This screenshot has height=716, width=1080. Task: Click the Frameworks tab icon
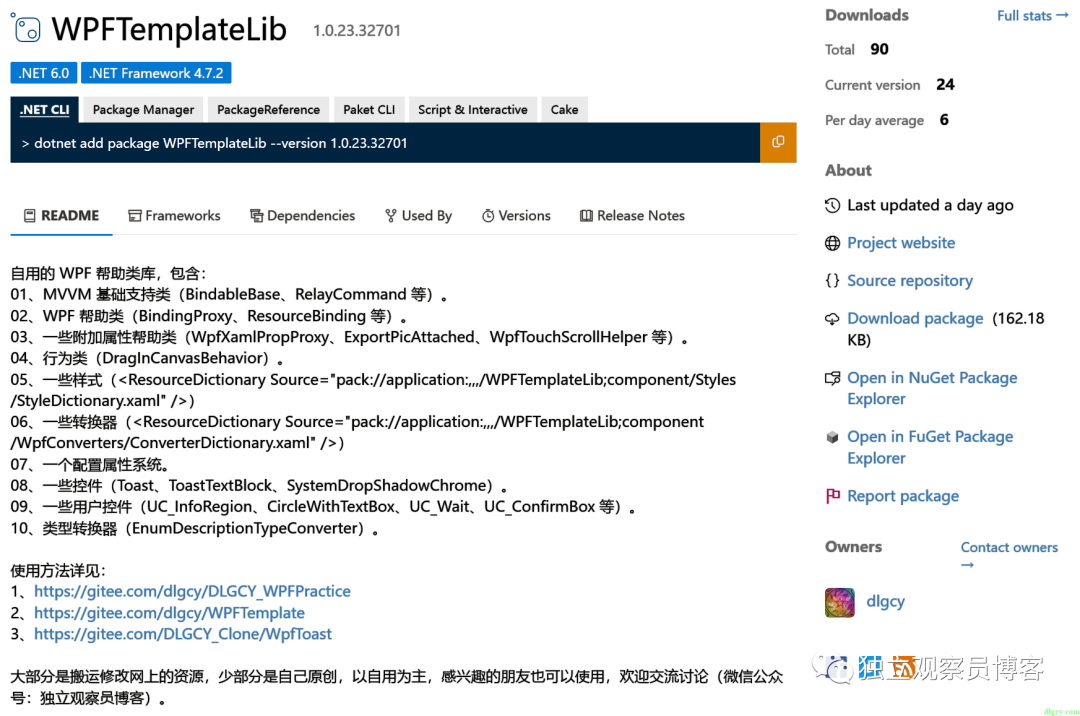click(134, 215)
